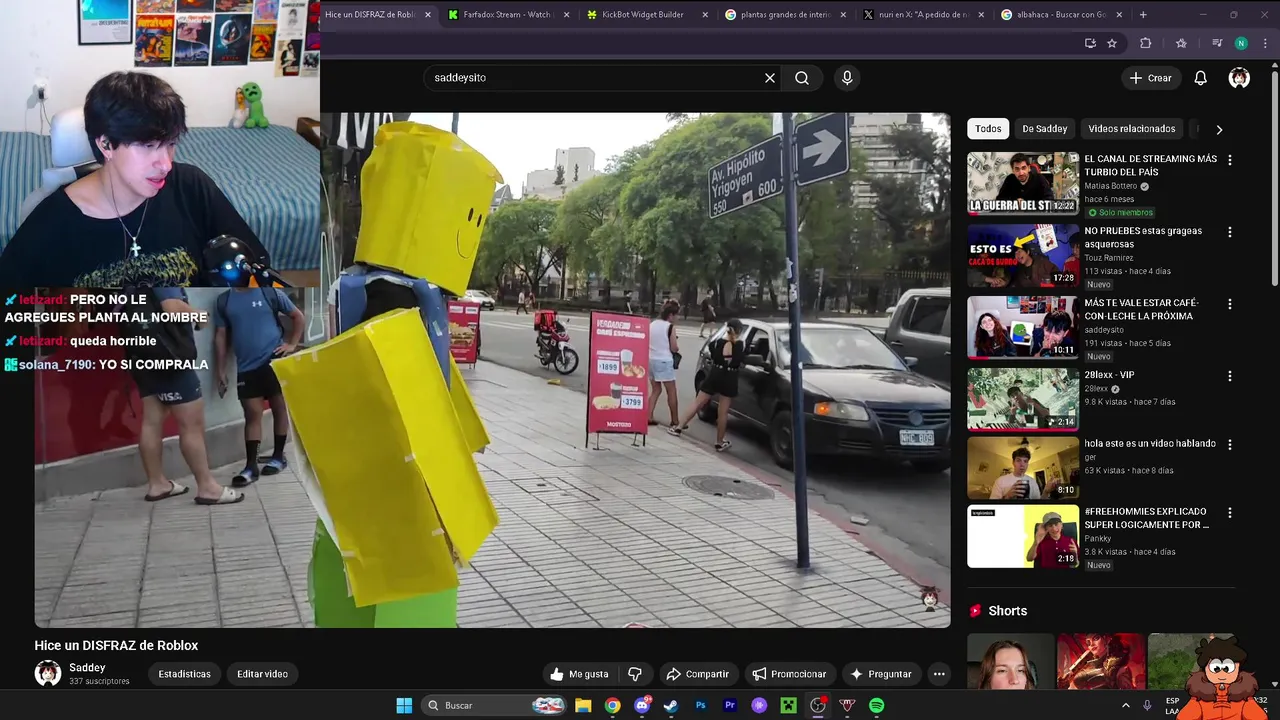
Task: Click the Preguntar button
Action: pos(881,674)
